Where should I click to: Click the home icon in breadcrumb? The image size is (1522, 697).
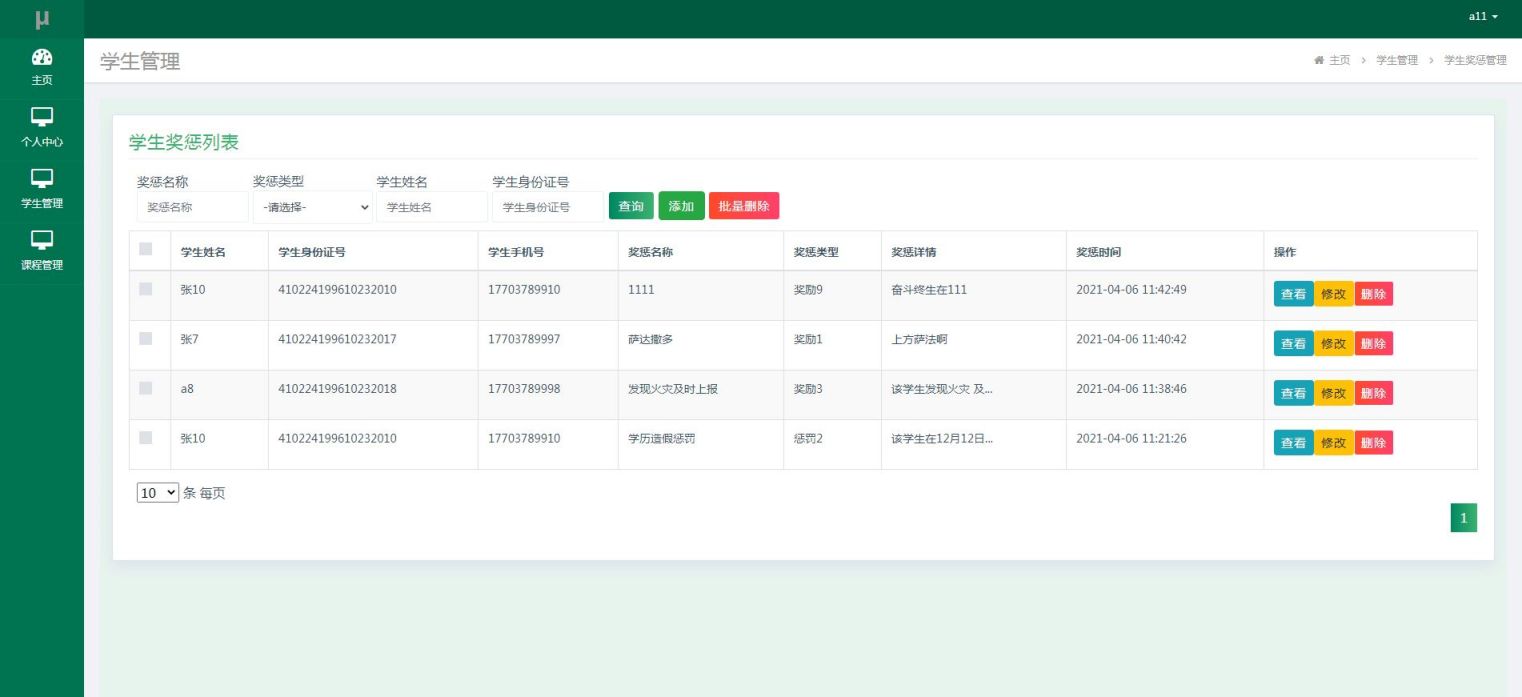1319,60
